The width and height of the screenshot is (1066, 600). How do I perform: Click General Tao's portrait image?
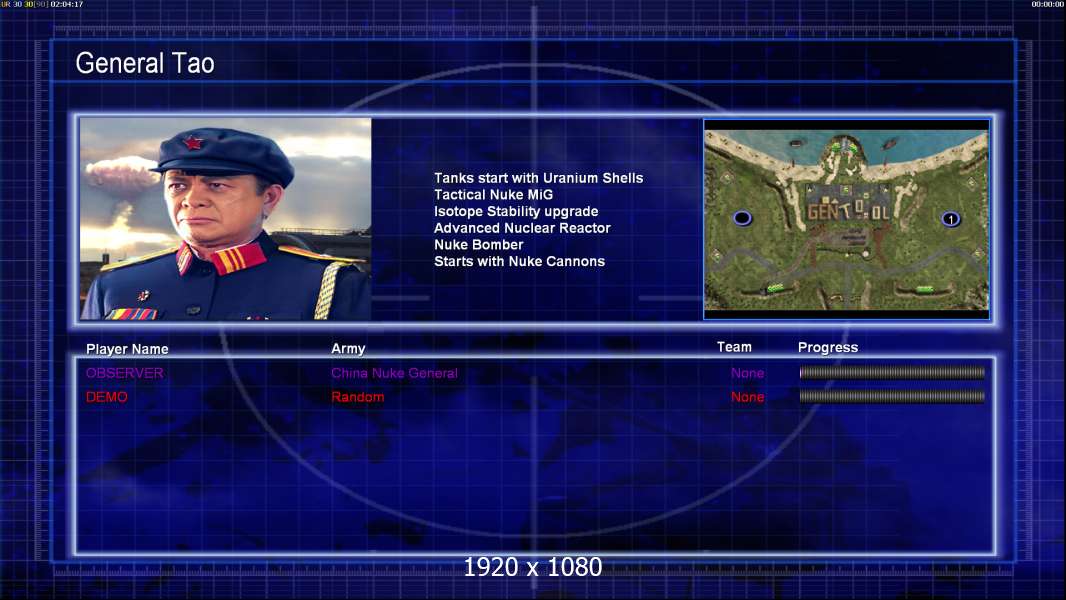[x=226, y=218]
